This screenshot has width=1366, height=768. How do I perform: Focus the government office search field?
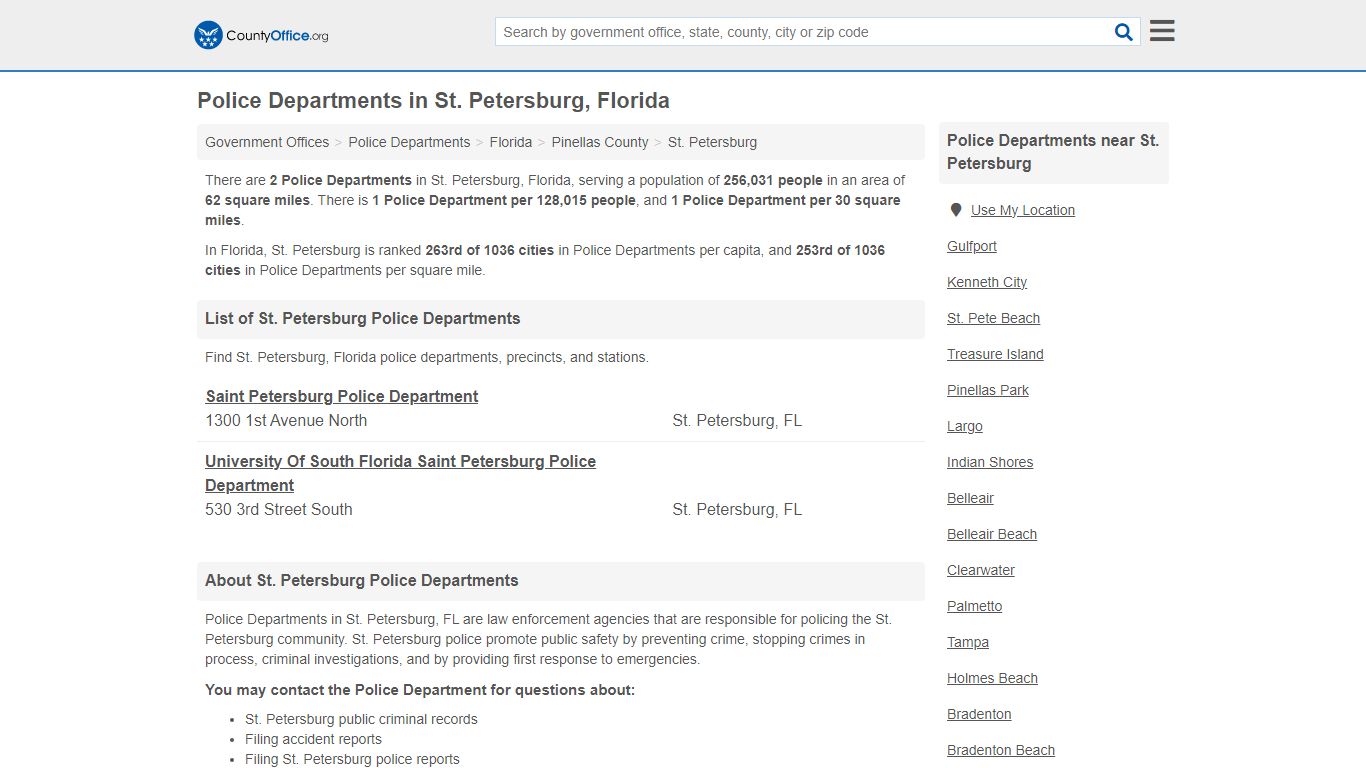click(x=805, y=32)
